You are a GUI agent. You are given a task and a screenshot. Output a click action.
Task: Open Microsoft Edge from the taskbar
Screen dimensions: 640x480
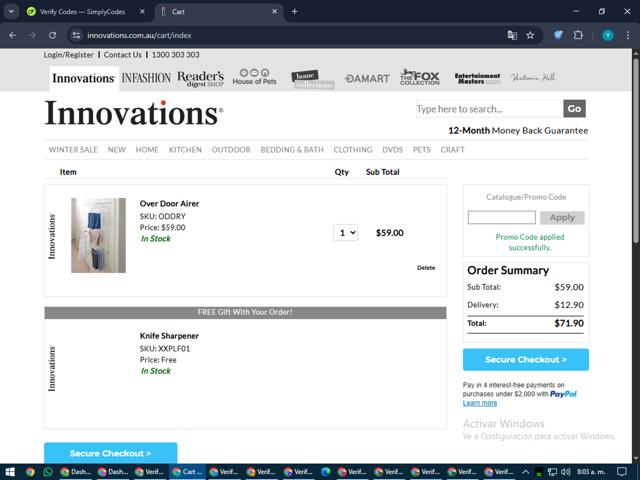click(x=325, y=472)
